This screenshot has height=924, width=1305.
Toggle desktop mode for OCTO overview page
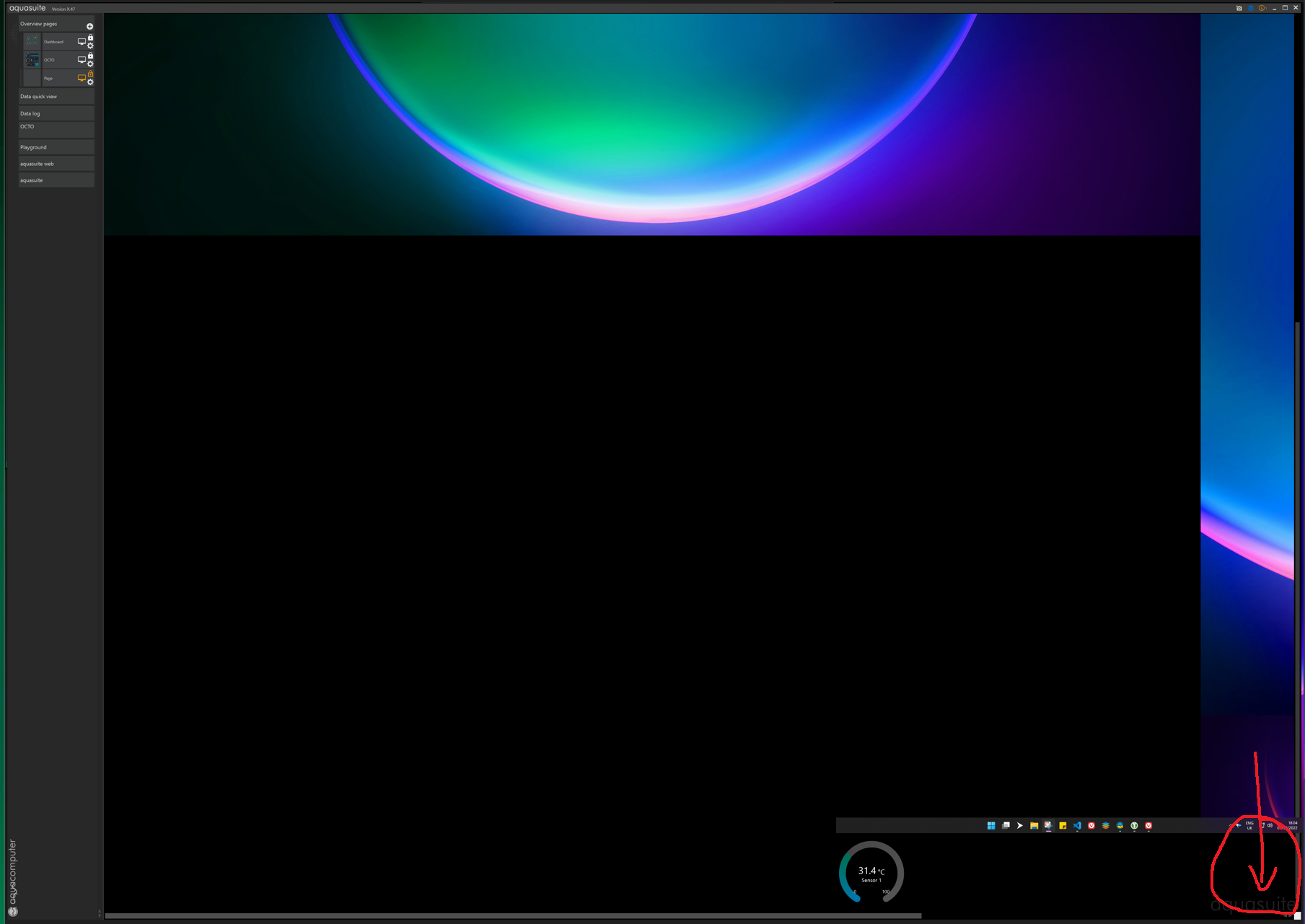click(82, 60)
